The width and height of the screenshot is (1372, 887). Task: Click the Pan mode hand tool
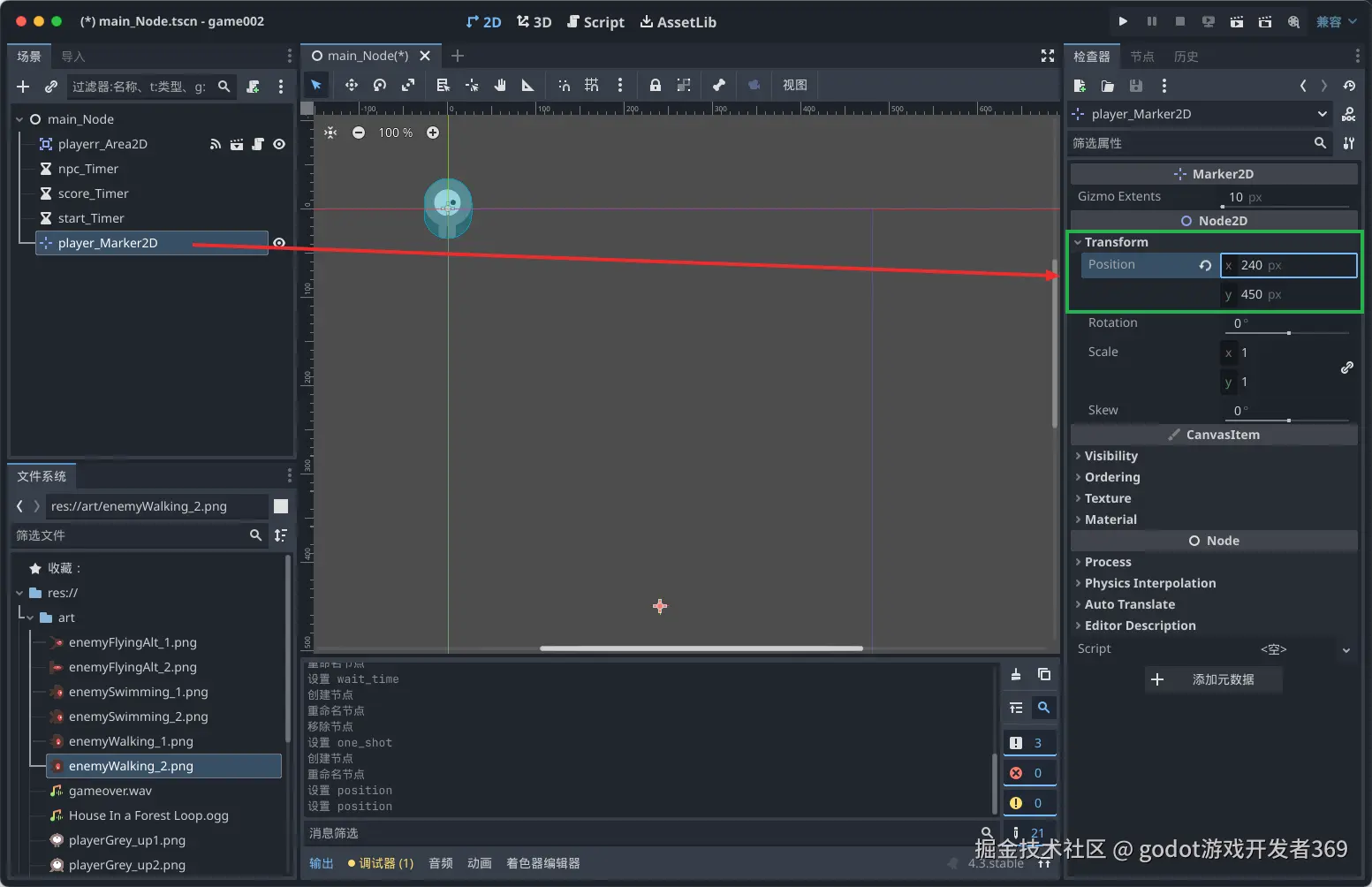pos(500,85)
